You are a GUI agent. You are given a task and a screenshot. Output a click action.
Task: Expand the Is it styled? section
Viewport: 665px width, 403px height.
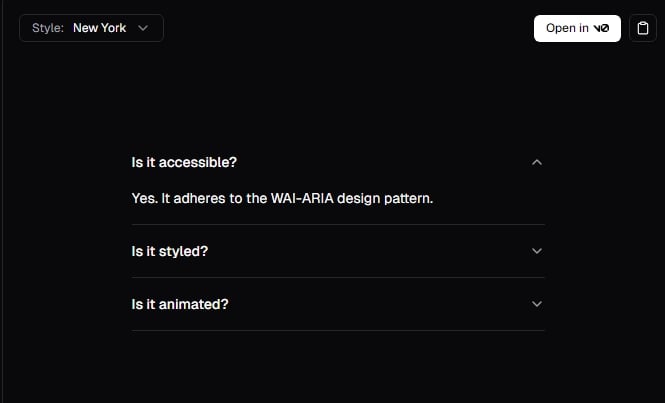[x=338, y=251]
